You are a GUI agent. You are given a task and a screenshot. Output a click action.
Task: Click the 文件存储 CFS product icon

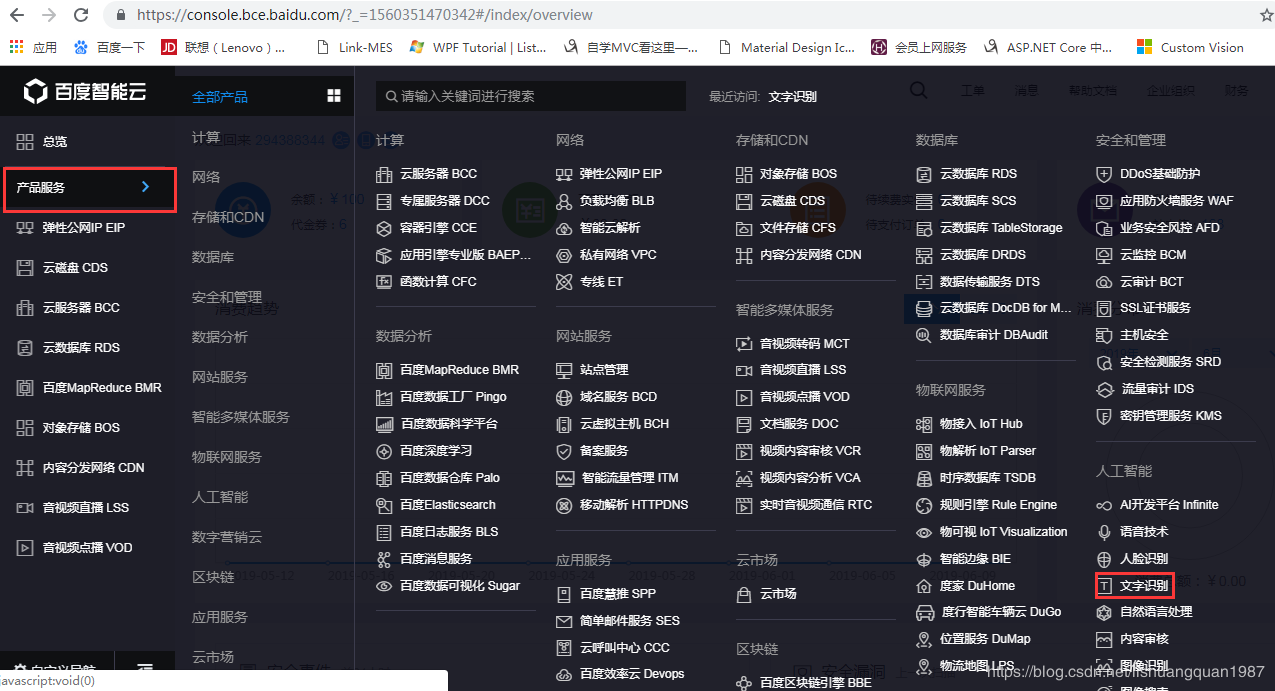744,228
